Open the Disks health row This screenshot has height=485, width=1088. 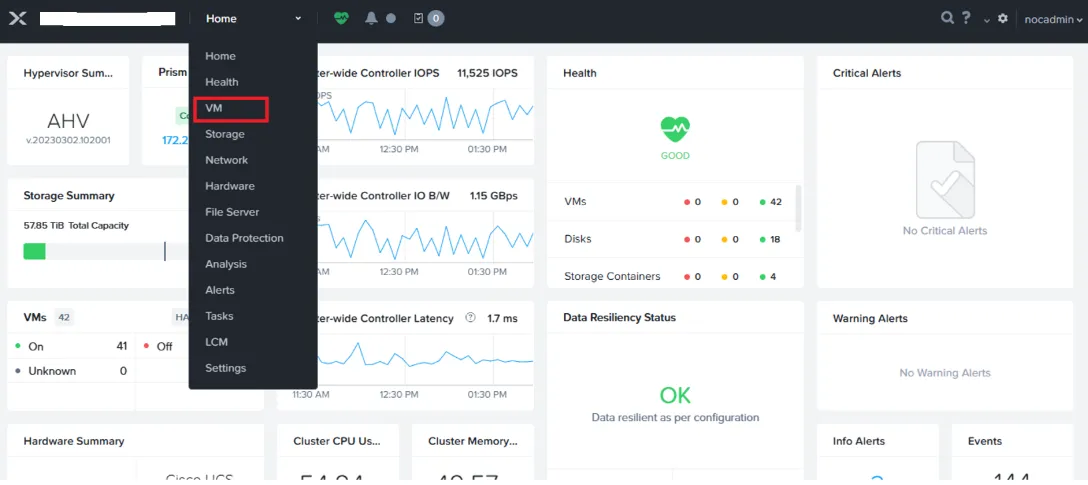click(x=675, y=239)
